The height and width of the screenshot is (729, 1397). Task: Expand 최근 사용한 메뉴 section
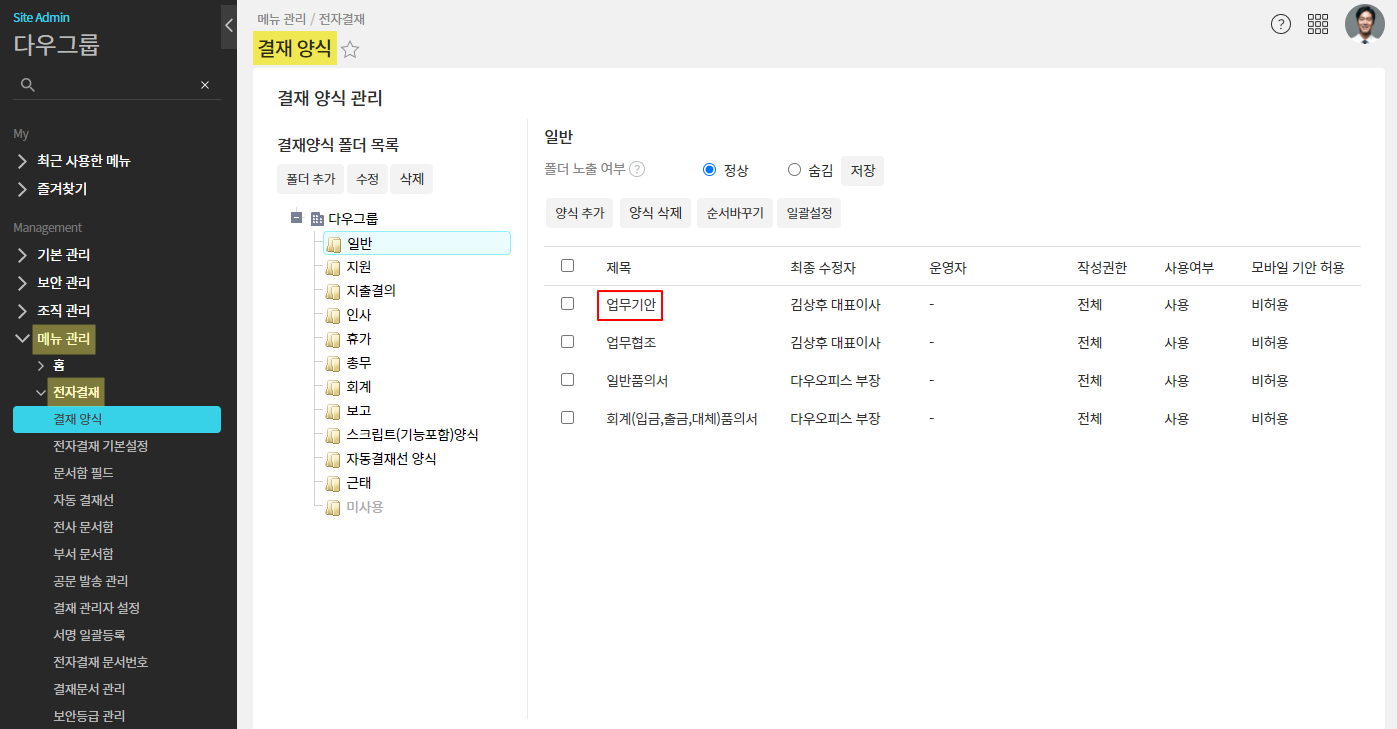(x=82, y=161)
